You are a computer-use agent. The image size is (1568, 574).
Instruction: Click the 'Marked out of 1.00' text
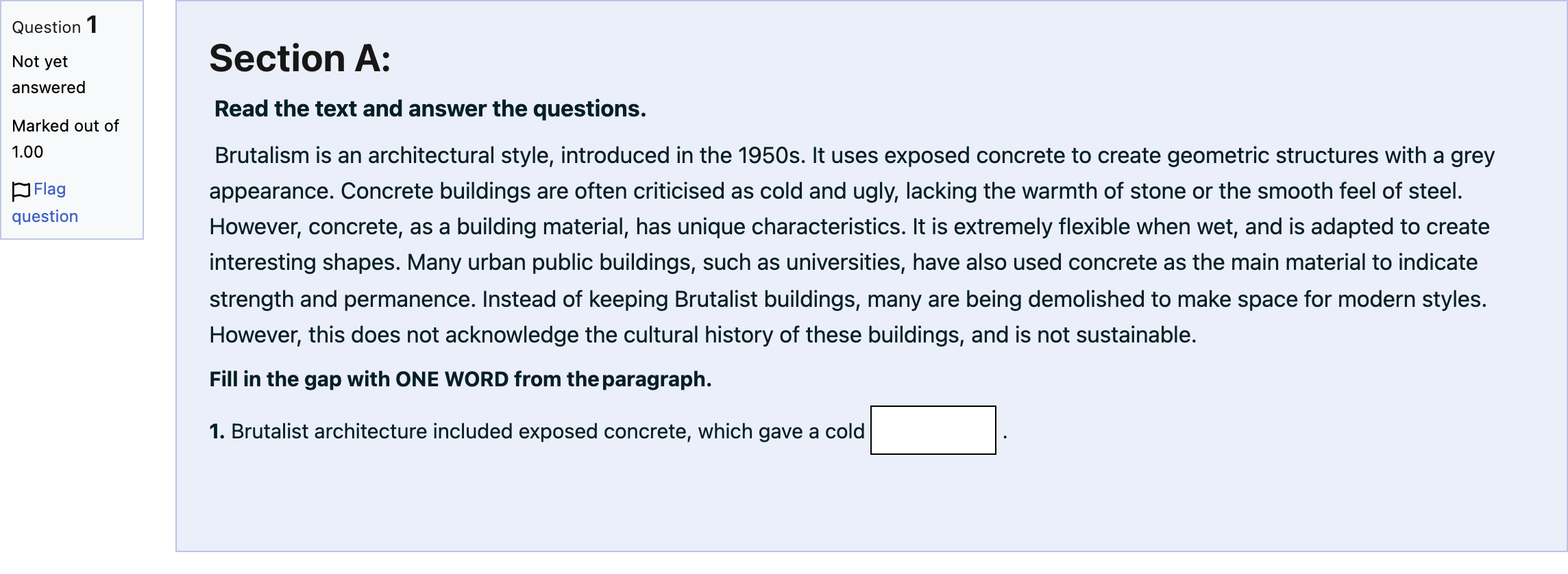click(x=65, y=139)
